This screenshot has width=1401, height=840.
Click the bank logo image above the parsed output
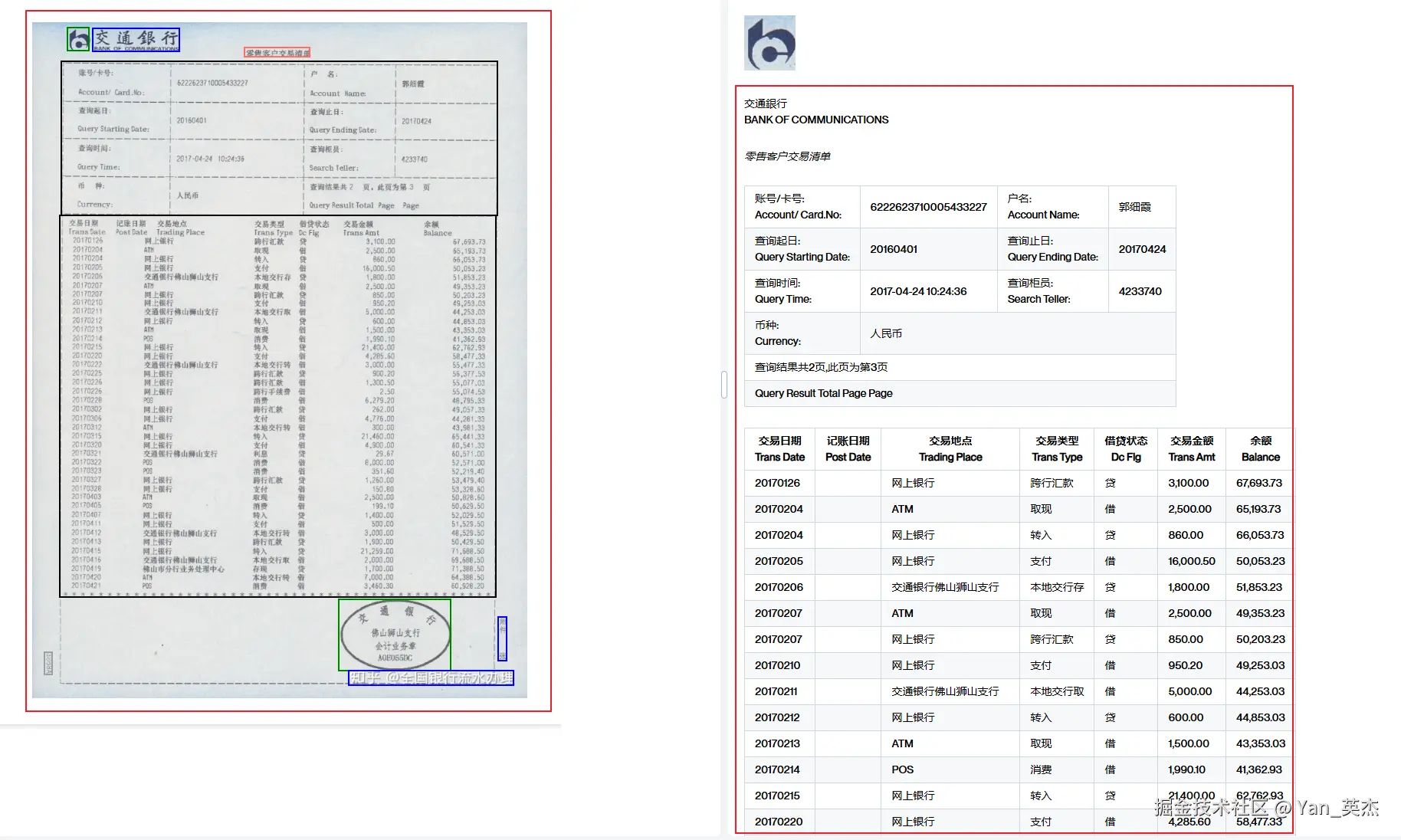[769, 43]
